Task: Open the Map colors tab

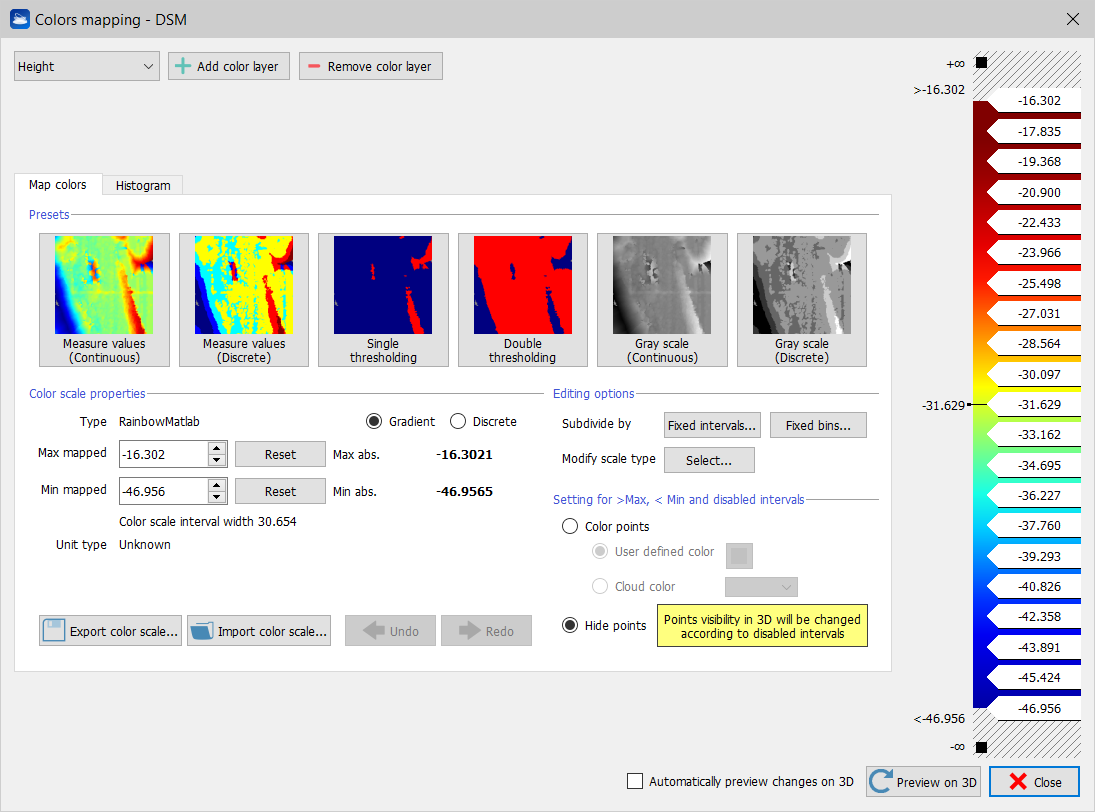Action: click(x=58, y=185)
